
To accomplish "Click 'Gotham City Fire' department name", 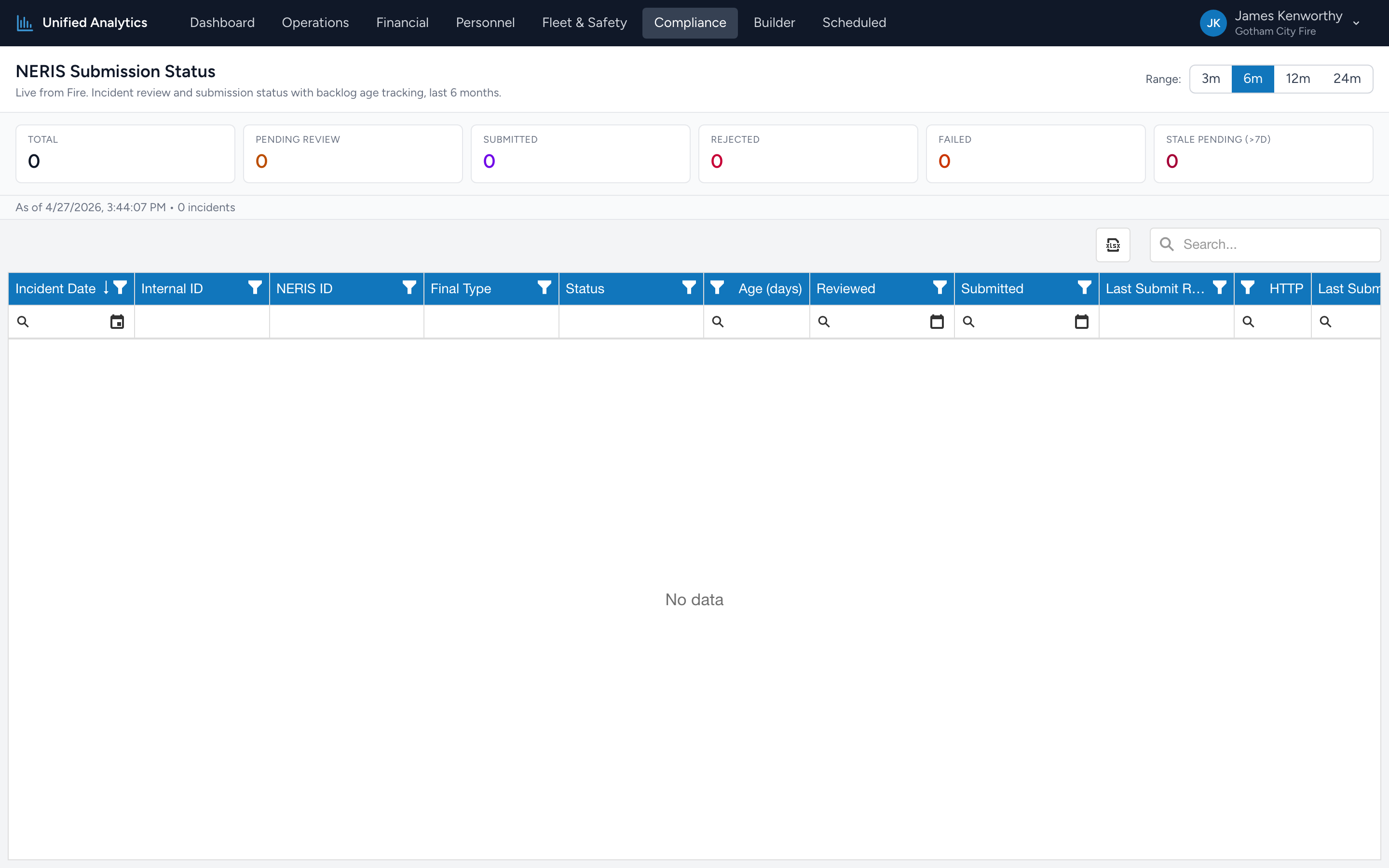I will pyautogui.click(x=1275, y=31).
